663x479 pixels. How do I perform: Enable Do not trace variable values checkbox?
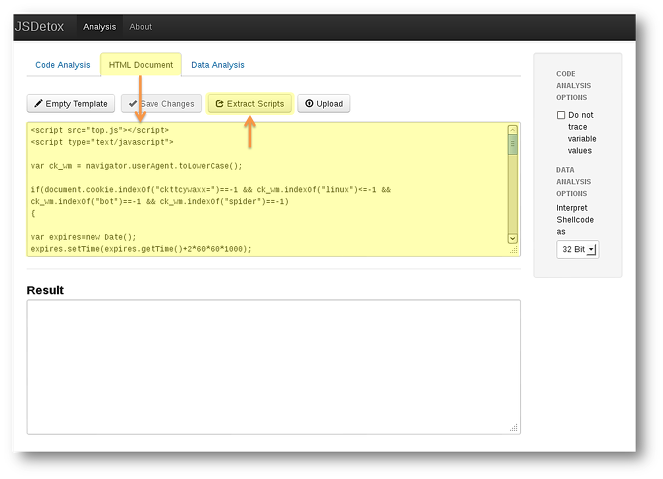tap(561, 115)
